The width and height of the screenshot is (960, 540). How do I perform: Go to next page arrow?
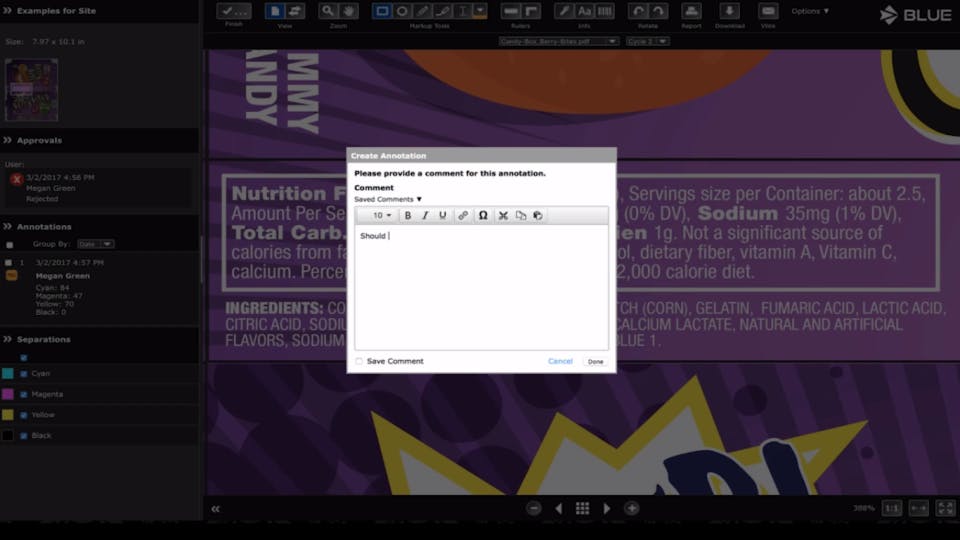coord(607,508)
